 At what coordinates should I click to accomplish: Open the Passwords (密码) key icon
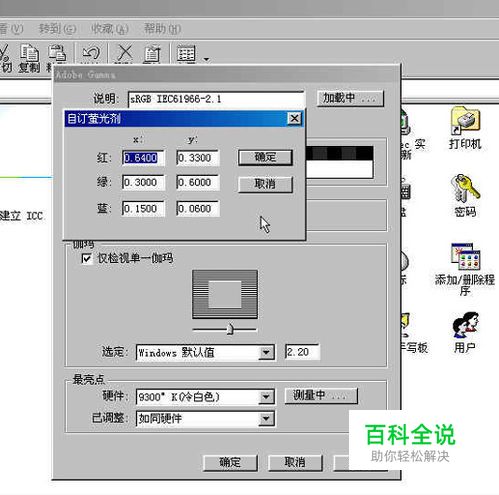coord(465,196)
